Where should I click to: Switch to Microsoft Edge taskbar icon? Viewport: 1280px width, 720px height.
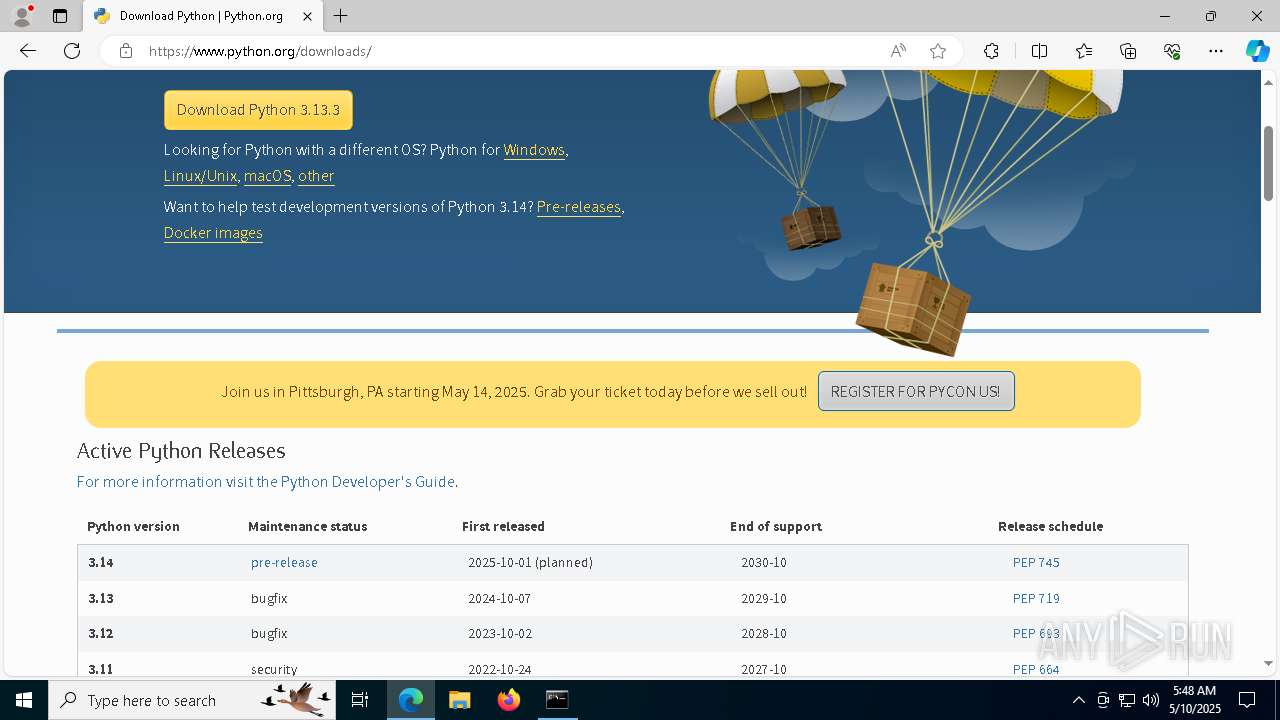tap(411, 700)
